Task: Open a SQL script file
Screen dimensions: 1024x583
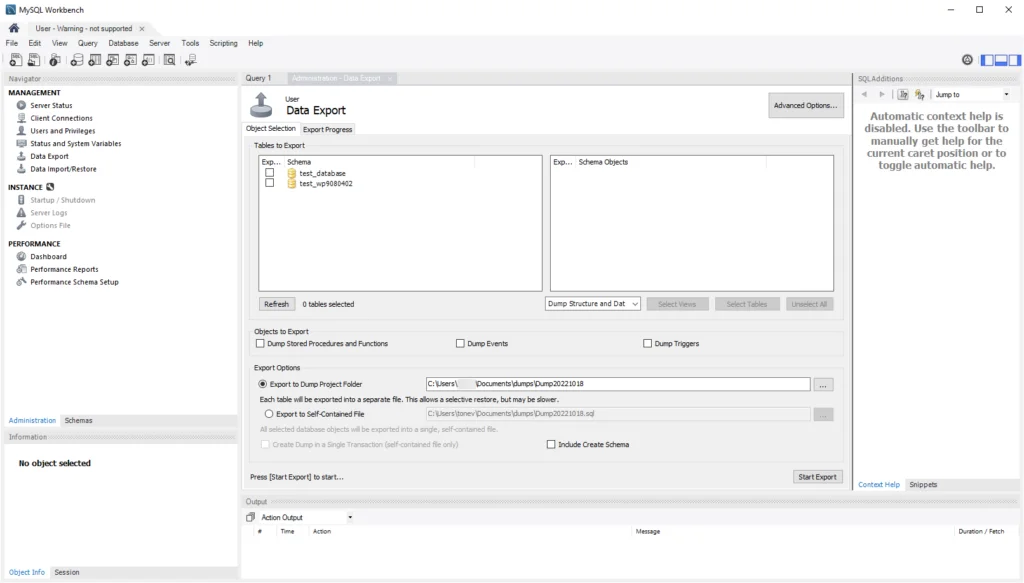Action: coord(33,60)
